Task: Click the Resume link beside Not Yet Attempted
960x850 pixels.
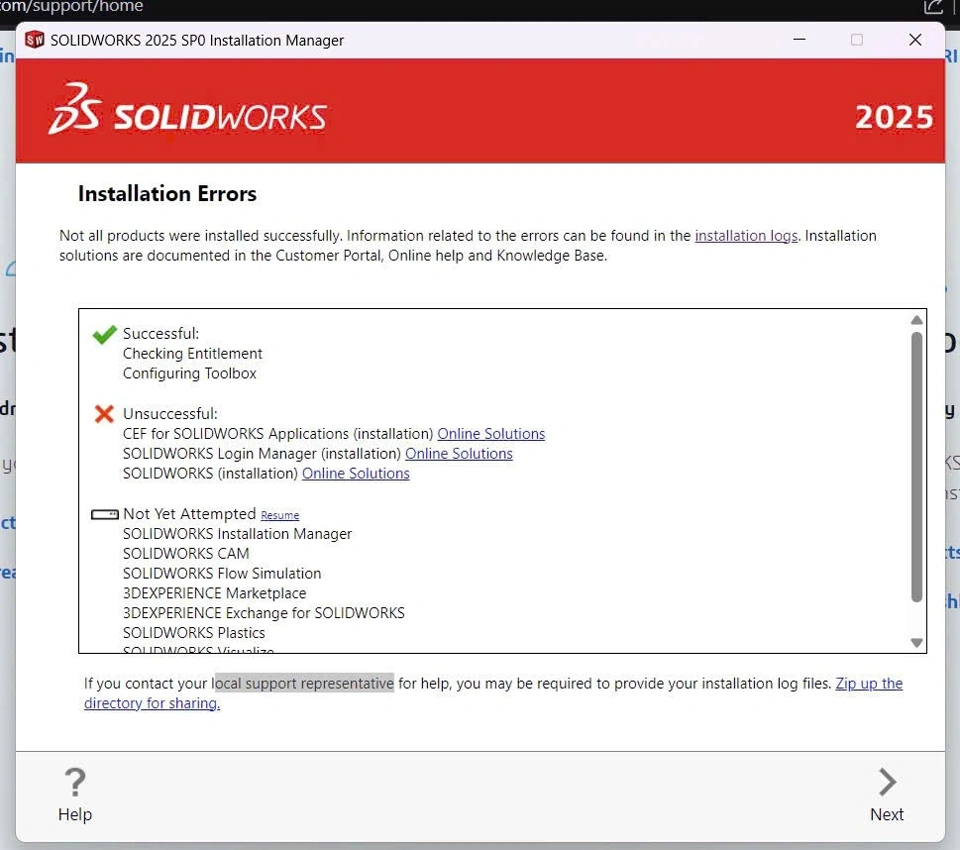Action: (280, 515)
